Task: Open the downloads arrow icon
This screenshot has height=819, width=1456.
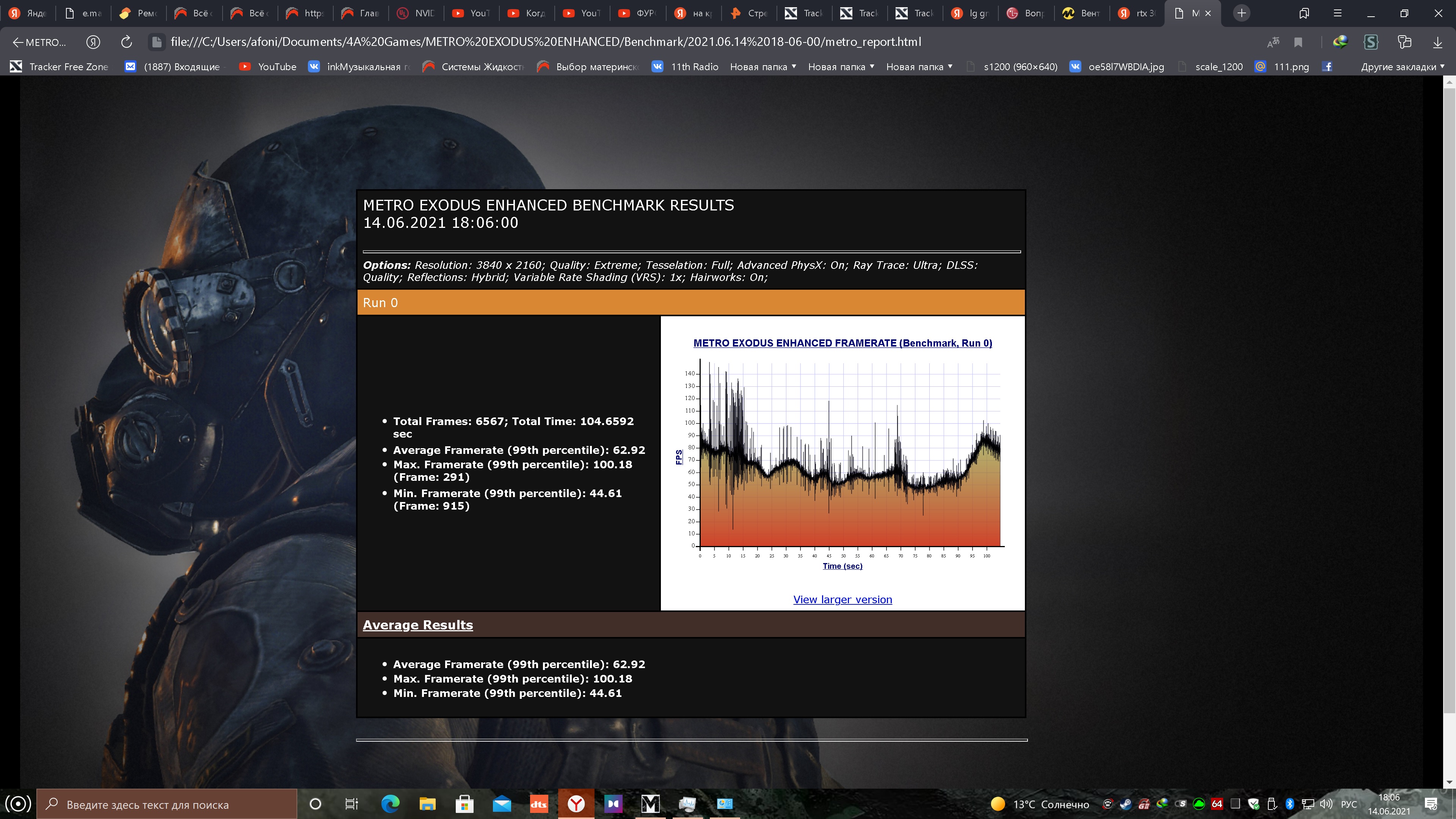Action: coord(1437,42)
